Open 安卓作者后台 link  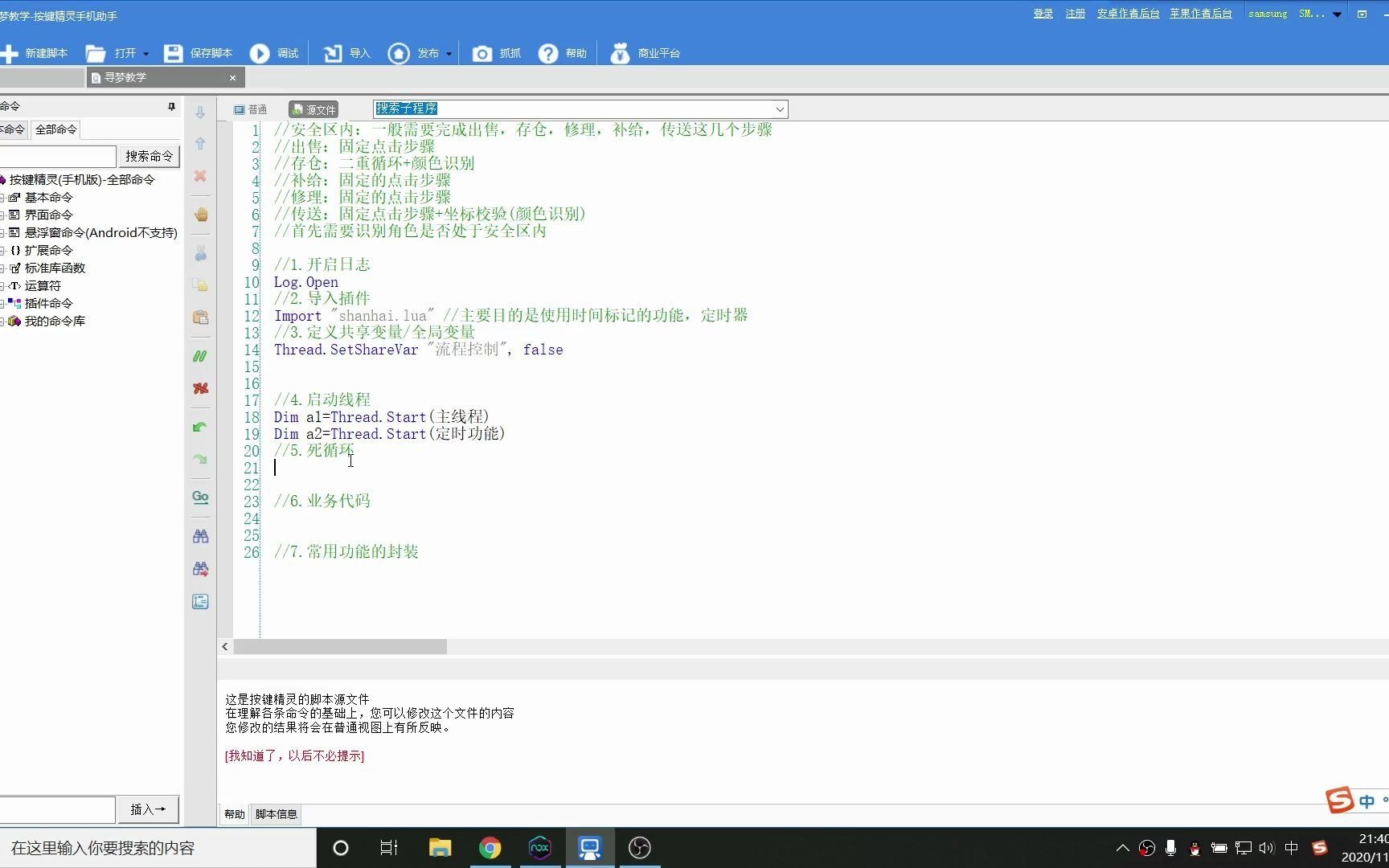pyautogui.click(x=1128, y=14)
